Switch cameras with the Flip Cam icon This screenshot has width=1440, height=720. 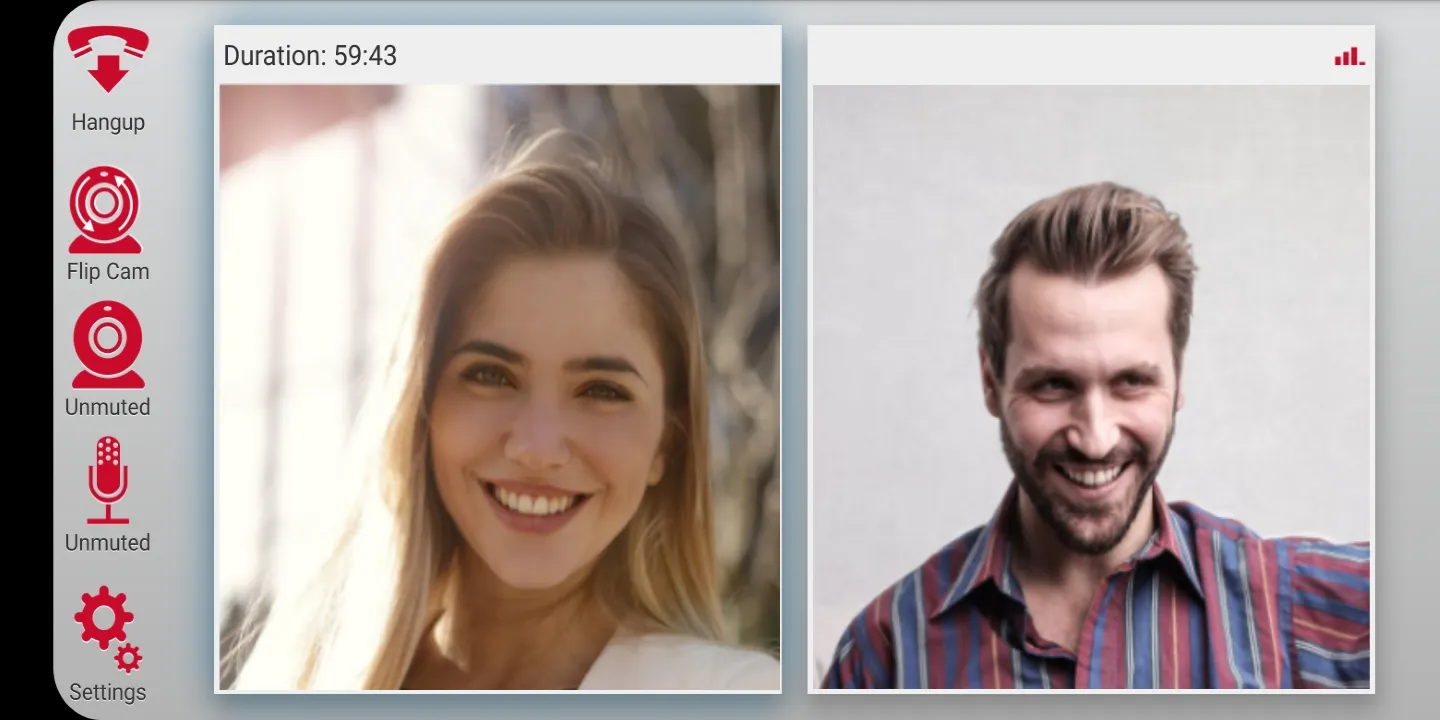pyautogui.click(x=105, y=209)
